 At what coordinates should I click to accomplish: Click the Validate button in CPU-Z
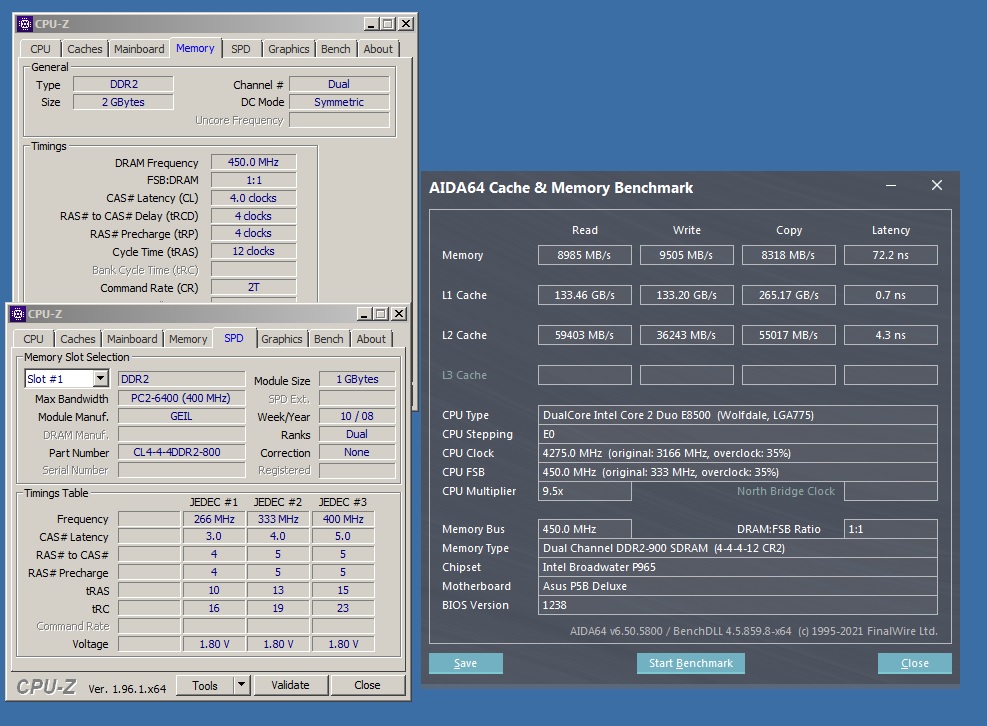tap(290, 685)
